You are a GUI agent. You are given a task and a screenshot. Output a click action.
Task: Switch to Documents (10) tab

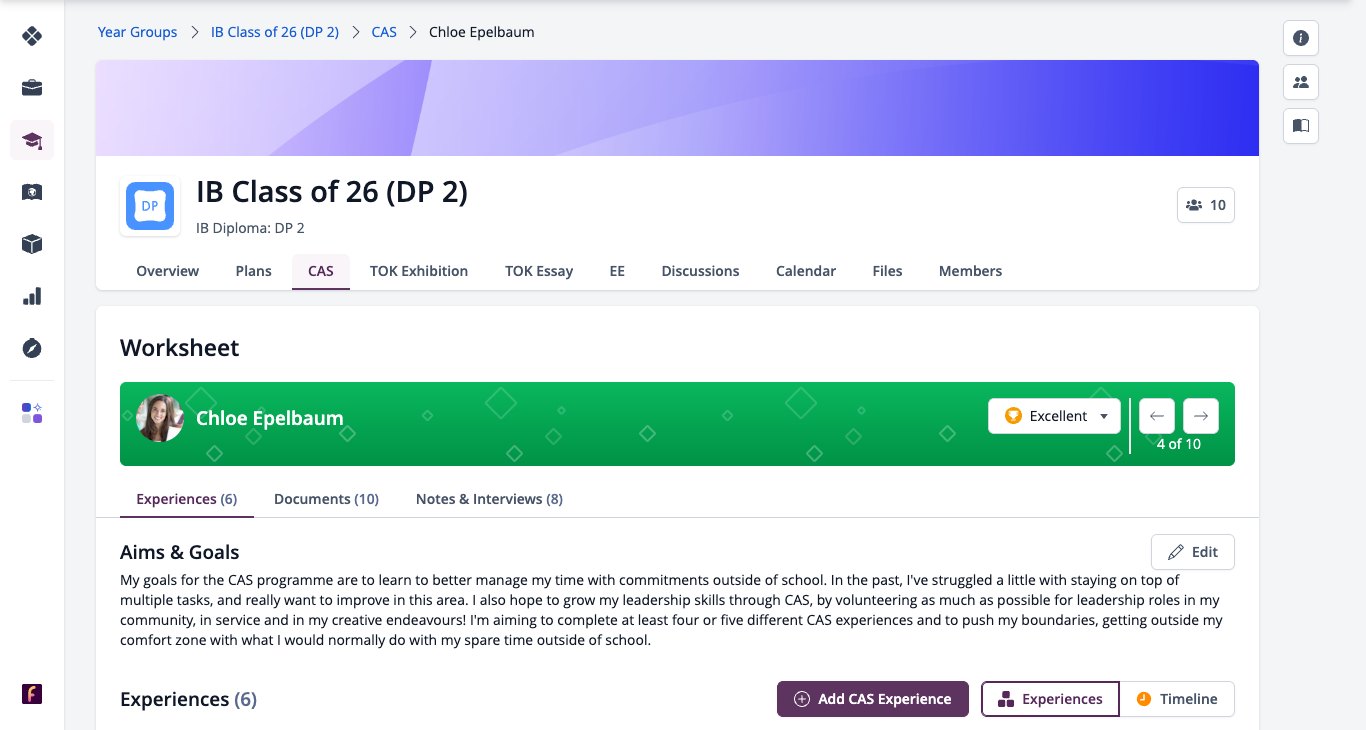[326, 499]
